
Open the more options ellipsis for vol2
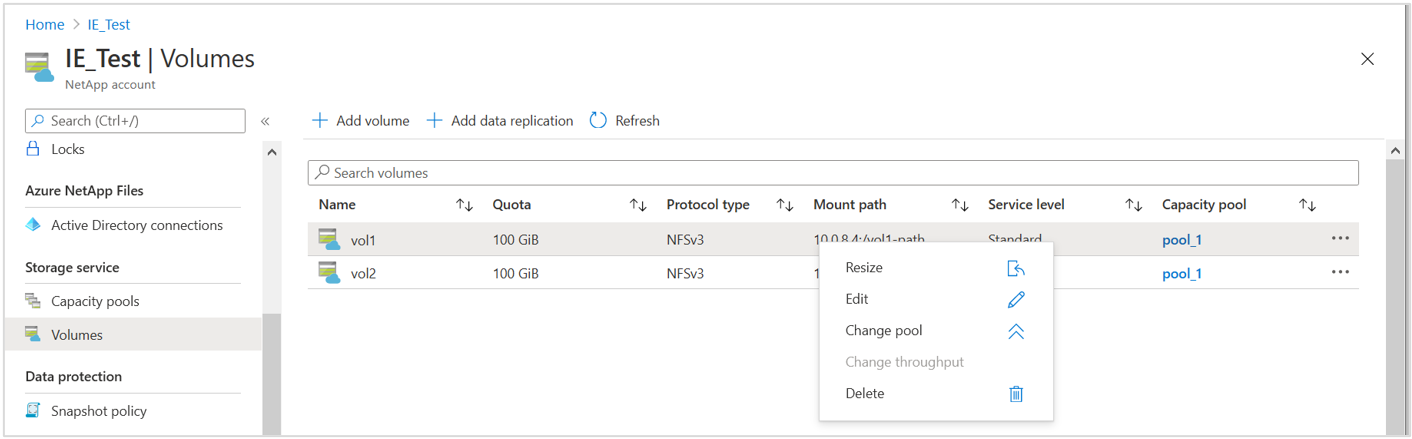coord(1340,272)
